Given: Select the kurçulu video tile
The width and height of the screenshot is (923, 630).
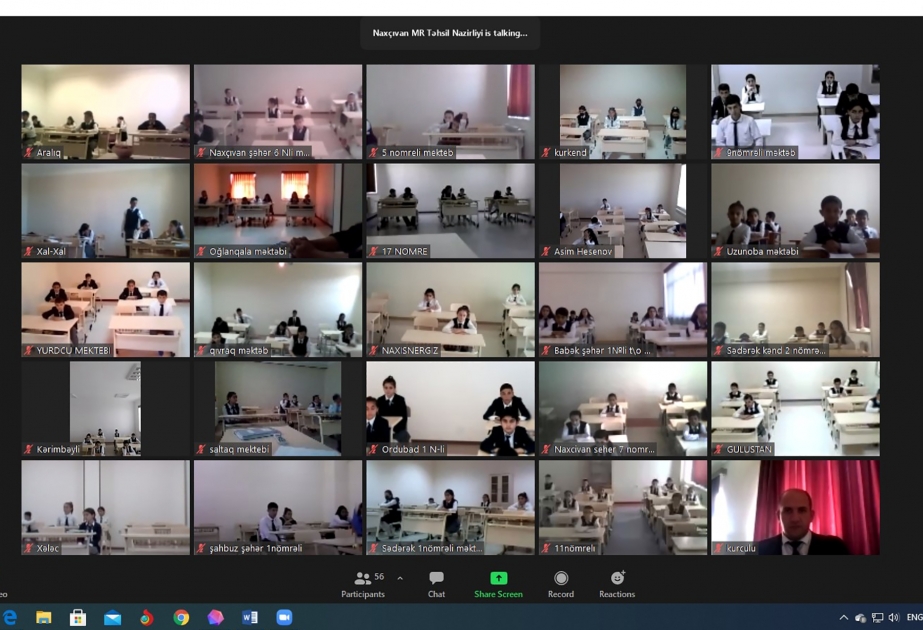Looking at the screenshot, I should (795, 508).
